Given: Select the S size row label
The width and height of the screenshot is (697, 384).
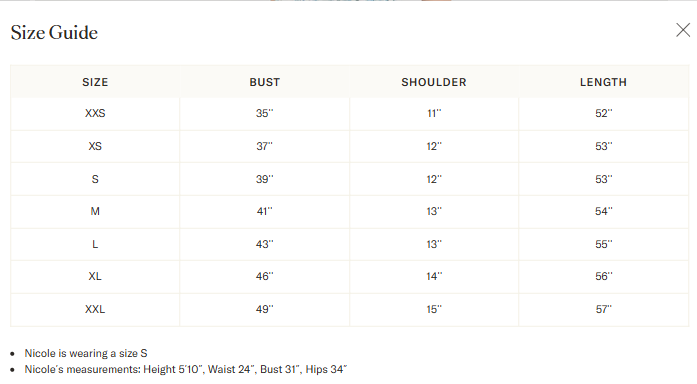Looking at the screenshot, I should 95,179.
